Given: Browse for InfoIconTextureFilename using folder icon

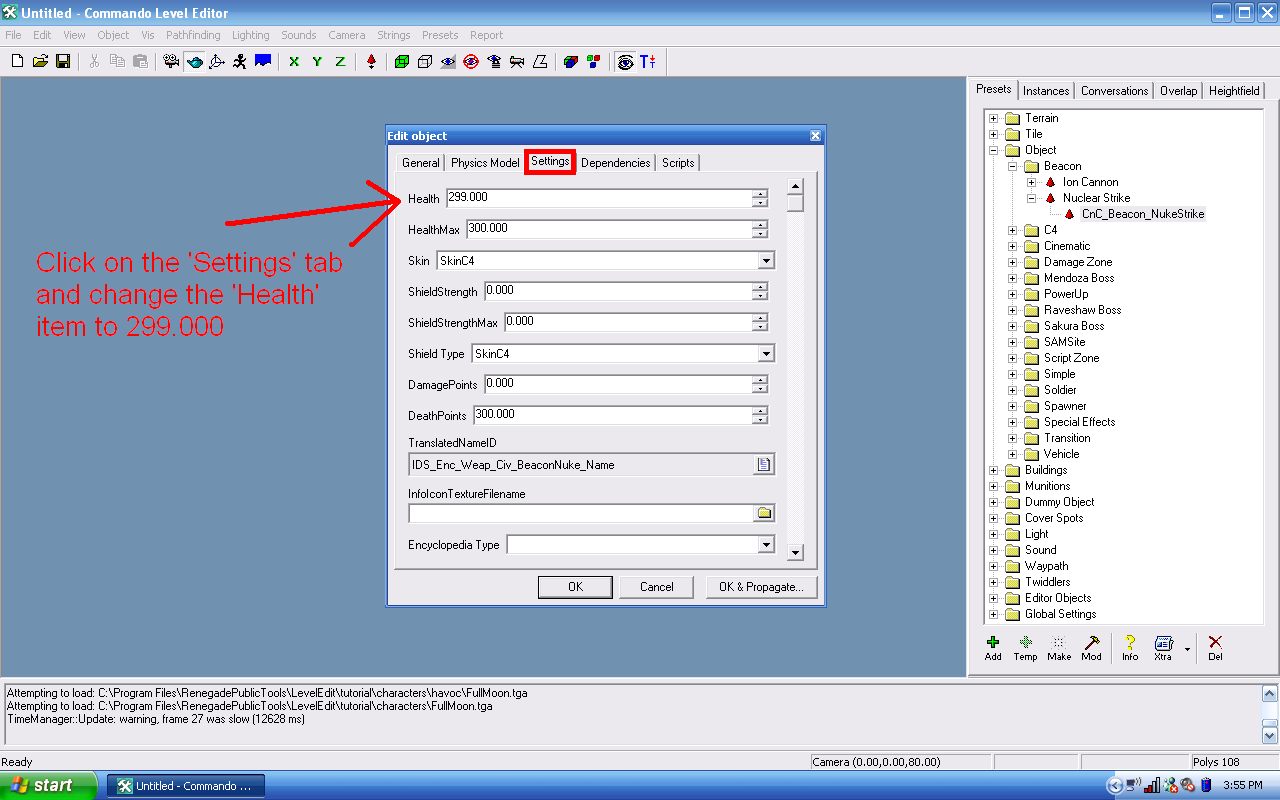Looking at the screenshot, I should tap(764, 513).
